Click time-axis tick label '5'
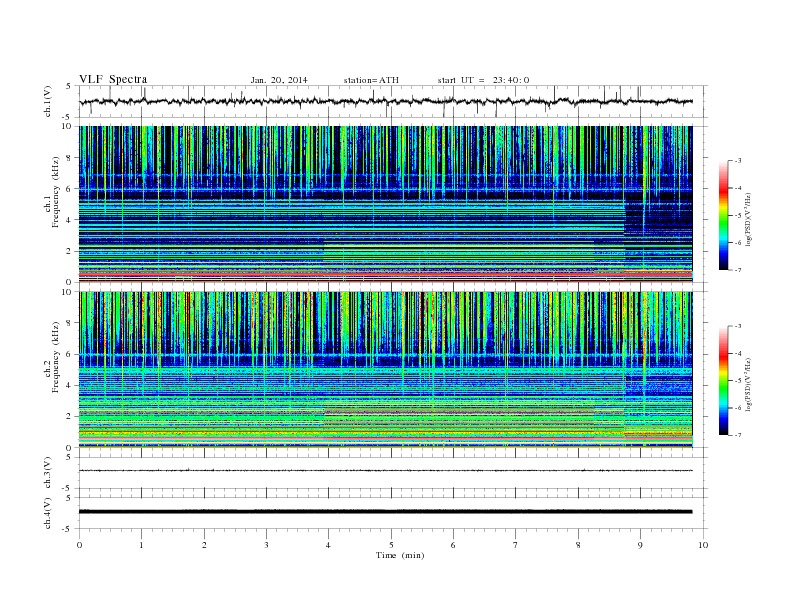This screenshot has height=612, width=792. click(x=391, y=545)
